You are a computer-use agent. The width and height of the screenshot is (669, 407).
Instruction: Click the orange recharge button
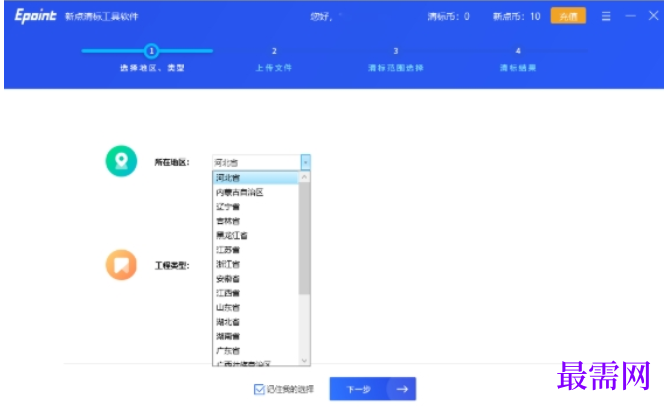click(x=568, y=16)
